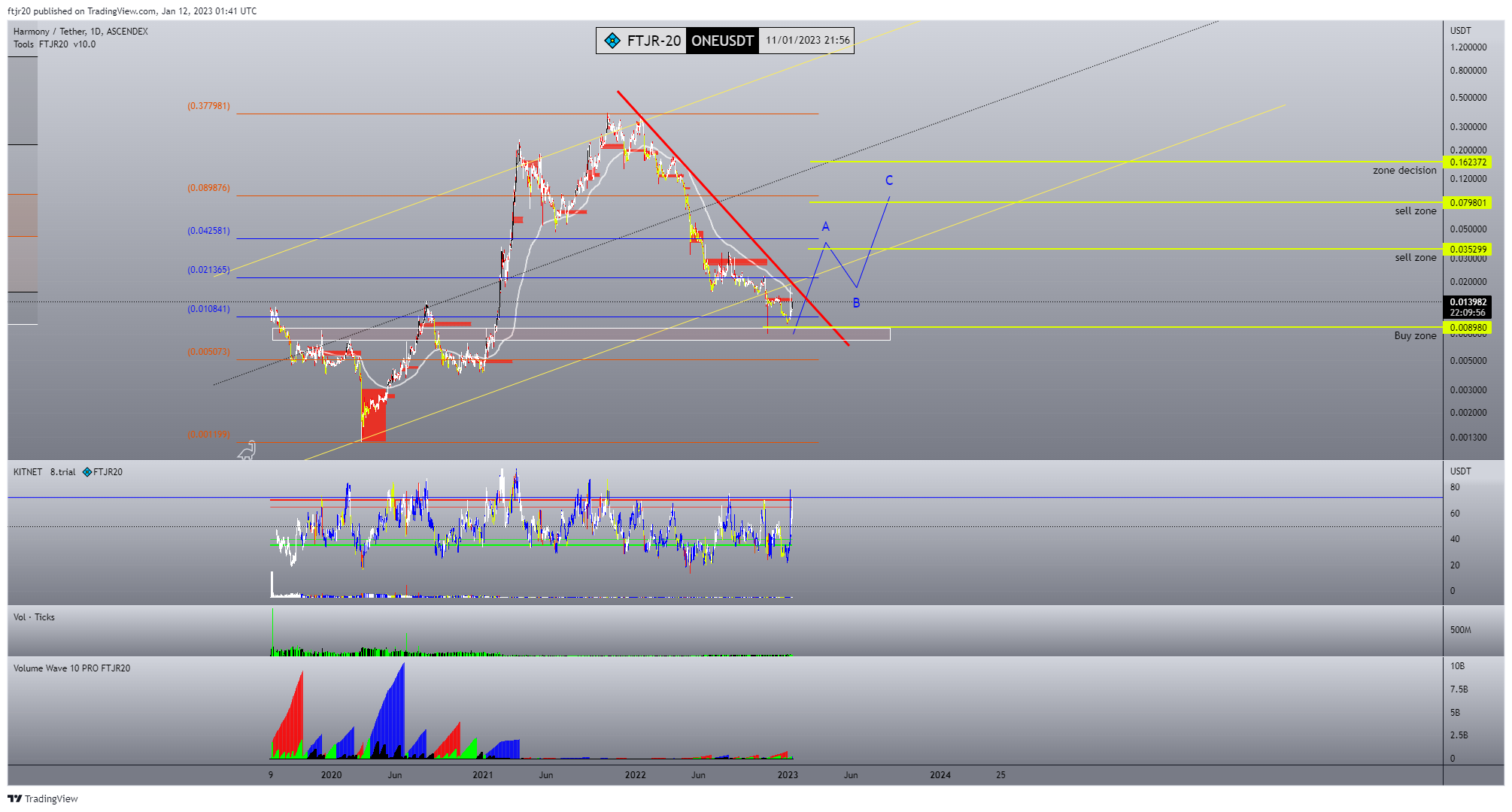Click the 0.005000 price axis tick
The height and width of the screenshot is (812, 1512).
1468,361
